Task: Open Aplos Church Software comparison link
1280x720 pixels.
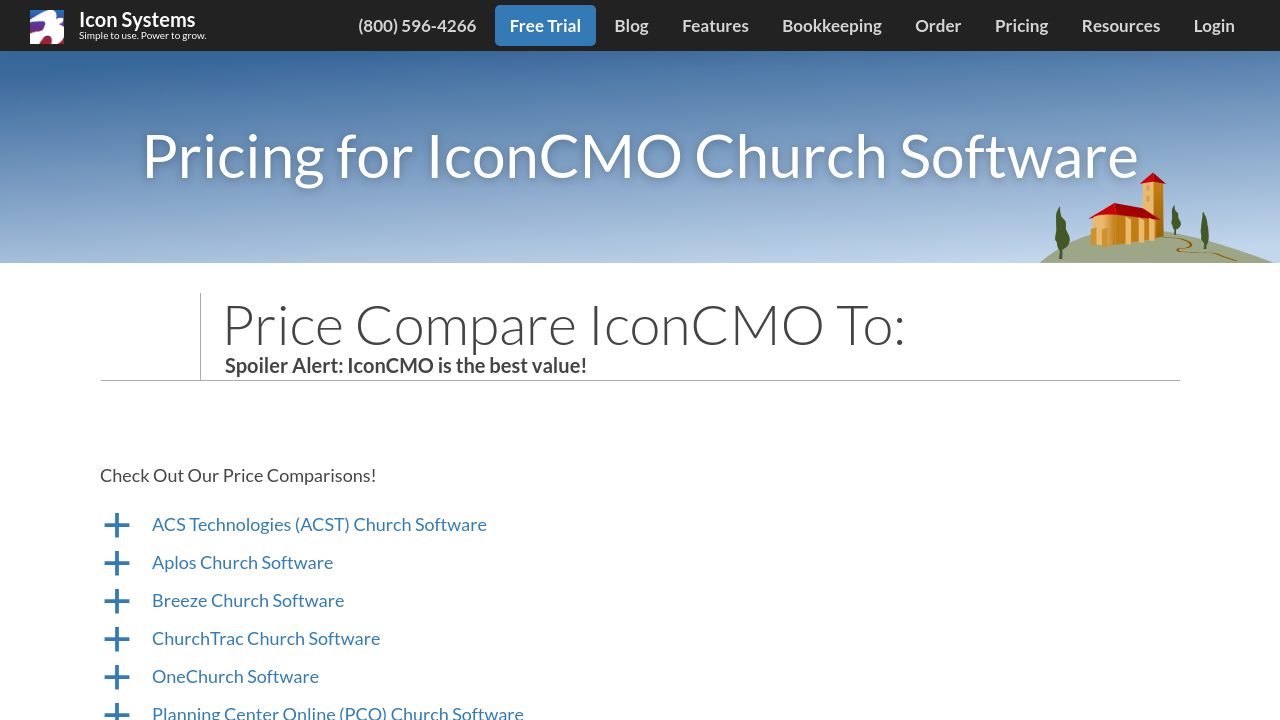Action: pyautogui.click(x=242, y=563)
